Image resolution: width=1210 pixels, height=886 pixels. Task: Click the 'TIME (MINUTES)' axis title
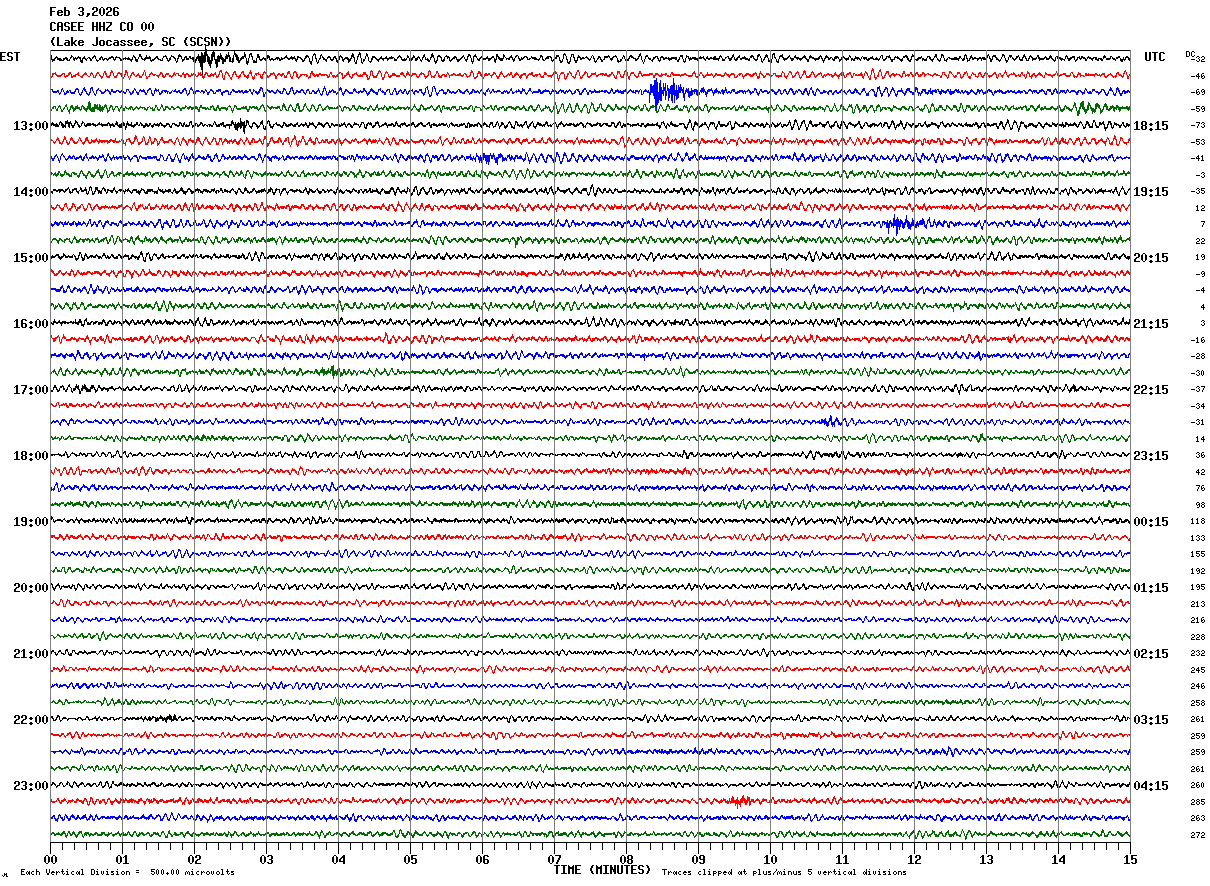(602, 870)
